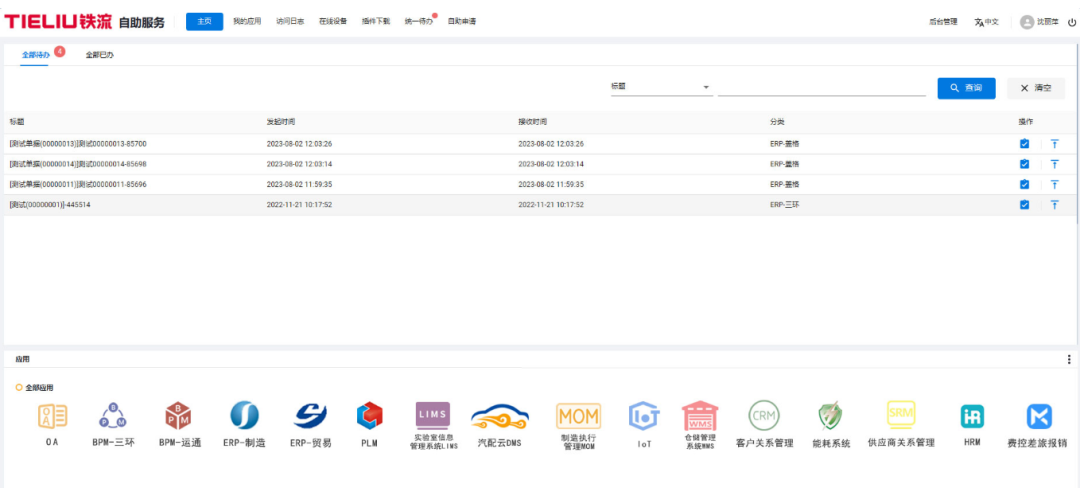Open the 仓储管理系统WMS app
The width and height of the screenshot is (1080, 488).
[700, 416]
